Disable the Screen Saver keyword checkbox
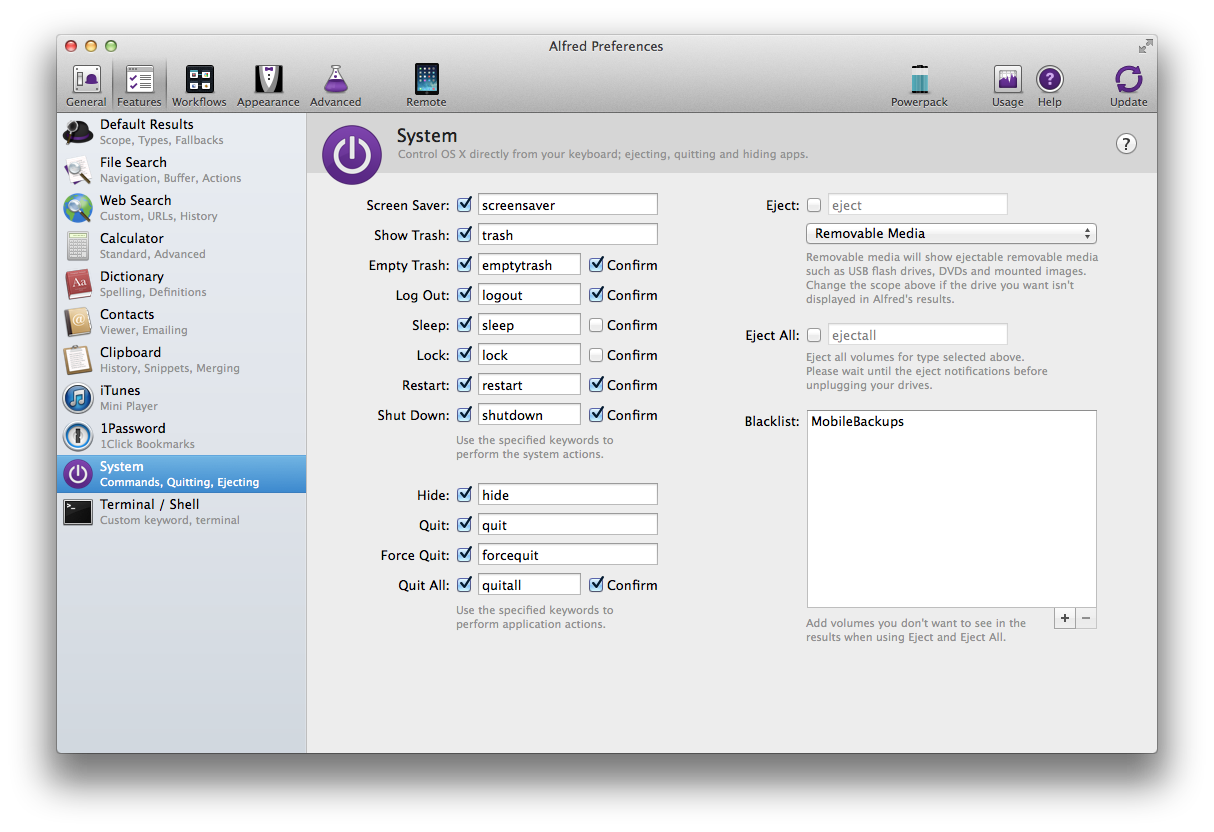 [x=464, y=205]
